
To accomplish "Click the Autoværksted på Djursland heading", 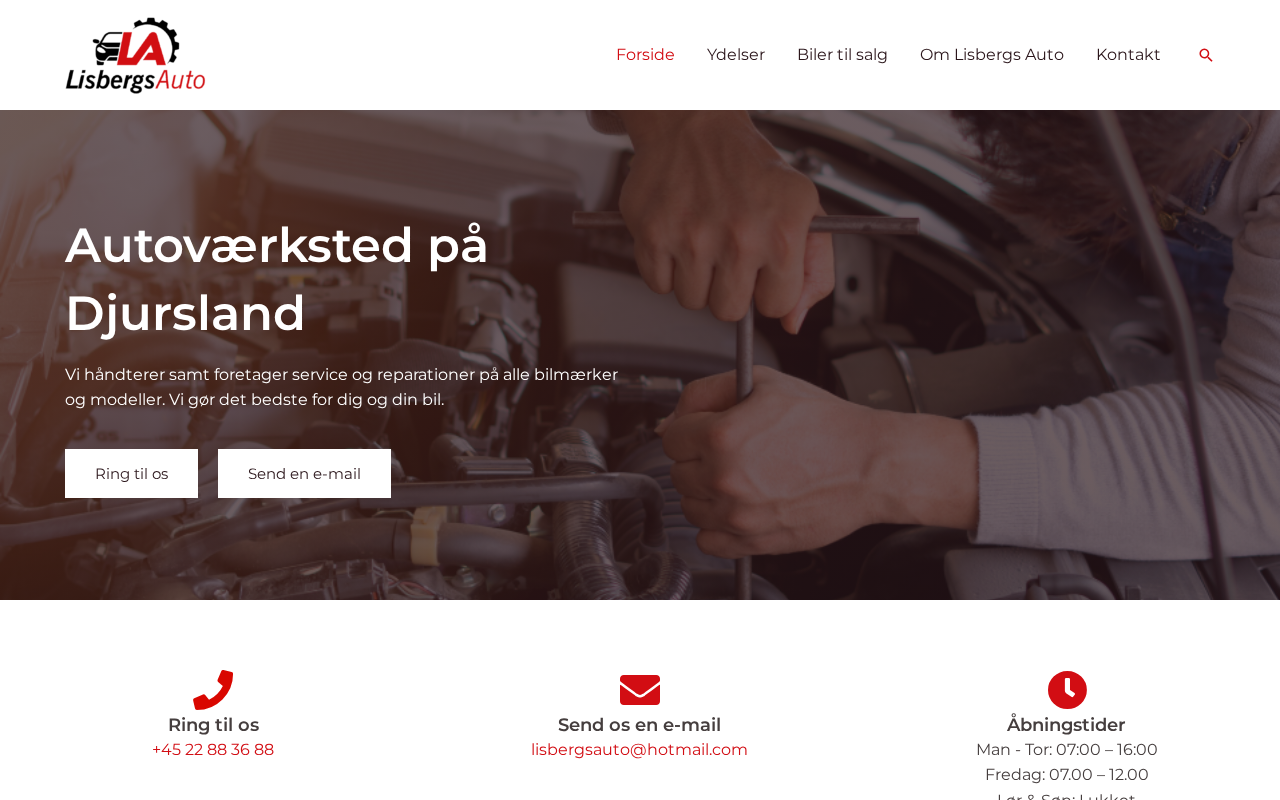I will (x=277, y=279).
